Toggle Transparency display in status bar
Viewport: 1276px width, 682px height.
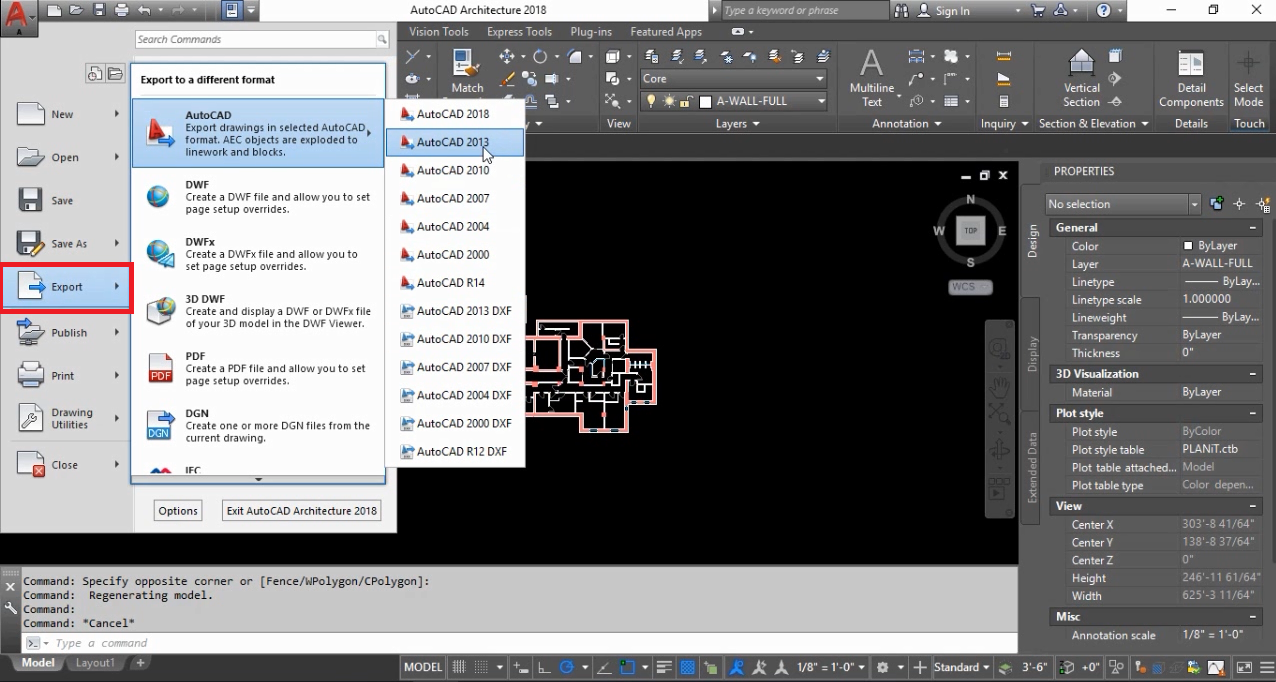[x=688, y=667]
